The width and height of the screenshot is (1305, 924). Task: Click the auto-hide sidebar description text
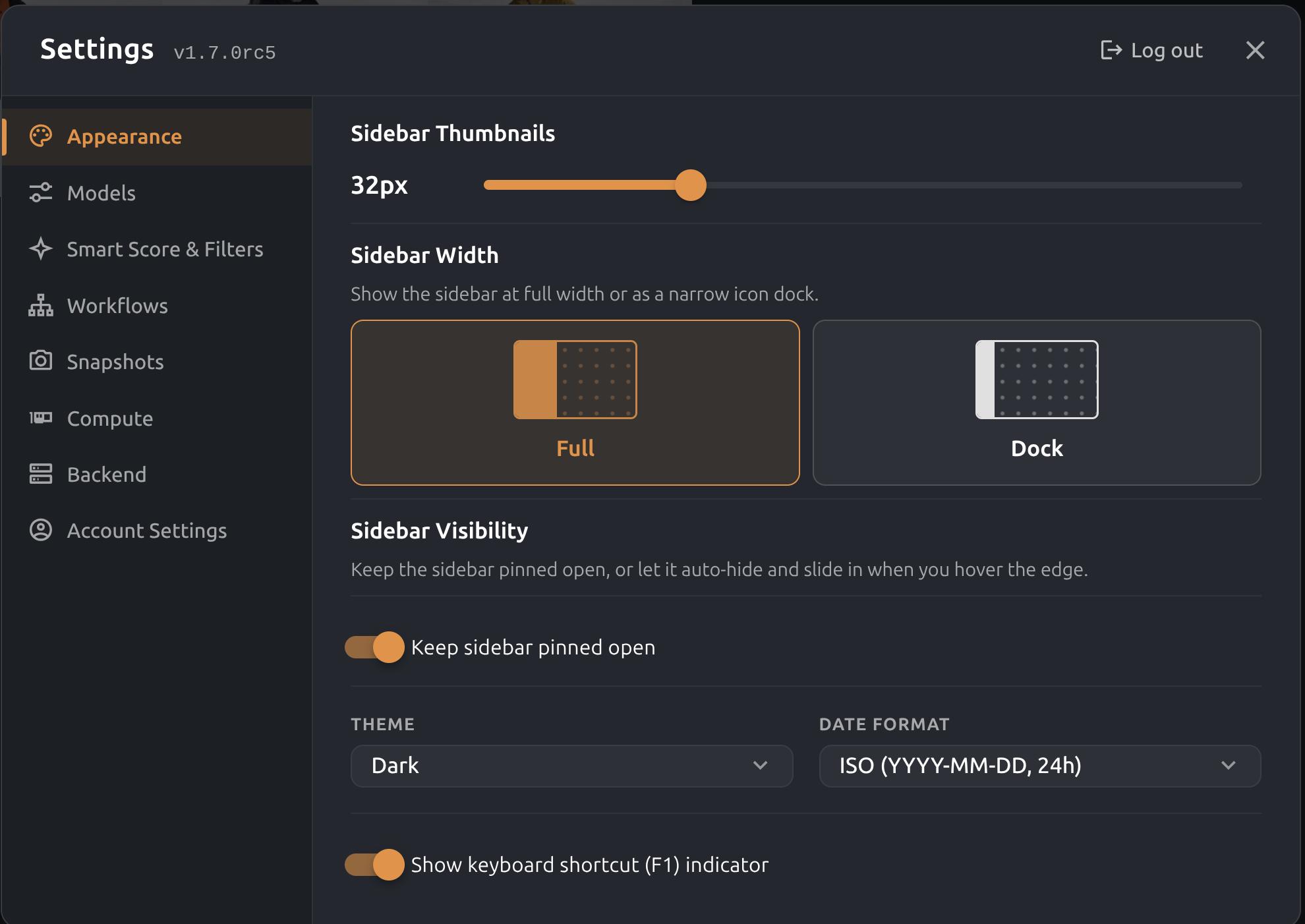[719, 569]
